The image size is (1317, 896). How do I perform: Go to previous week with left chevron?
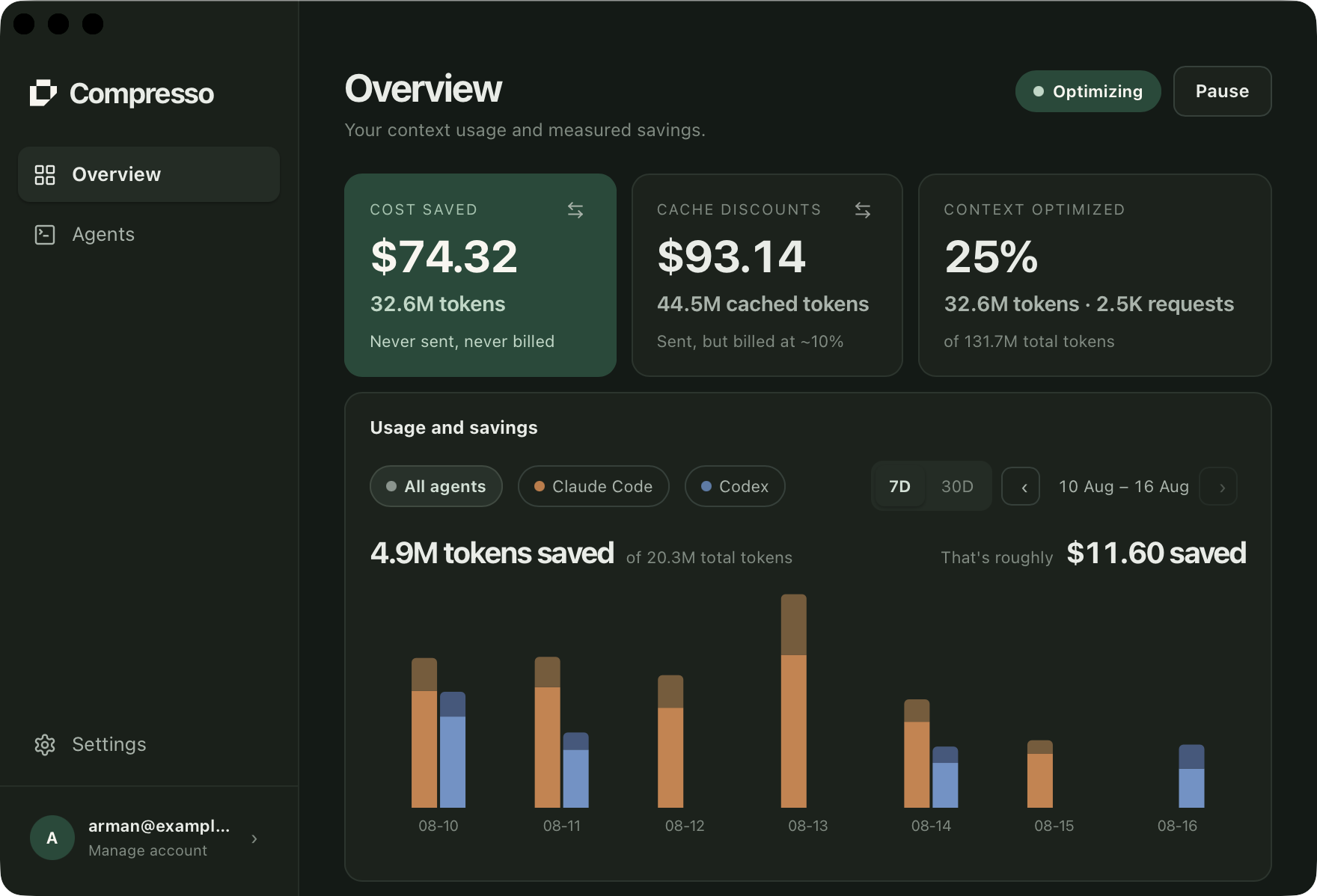click(1021, 487)
